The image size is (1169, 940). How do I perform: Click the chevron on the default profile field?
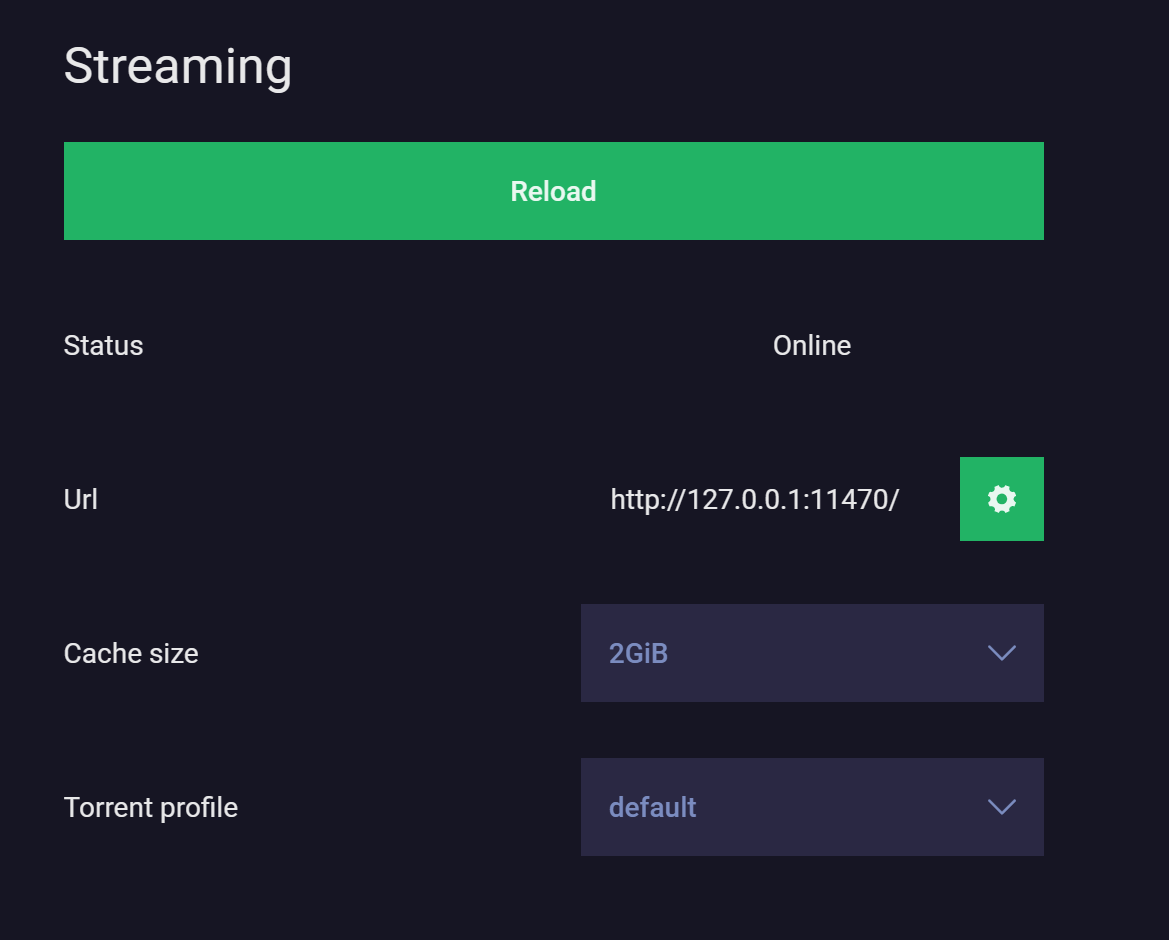point(1001,807)
